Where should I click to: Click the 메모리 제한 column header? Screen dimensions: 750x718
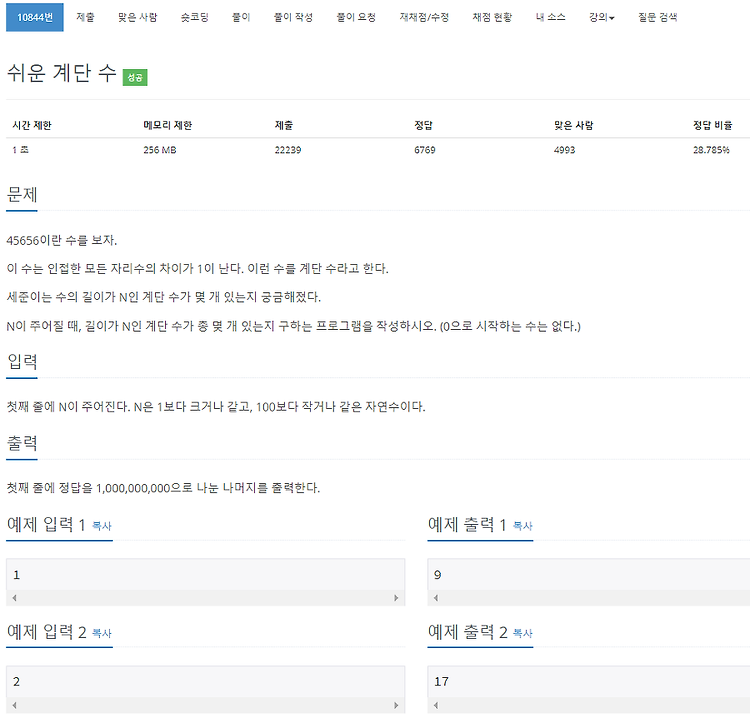pos(167,125)
